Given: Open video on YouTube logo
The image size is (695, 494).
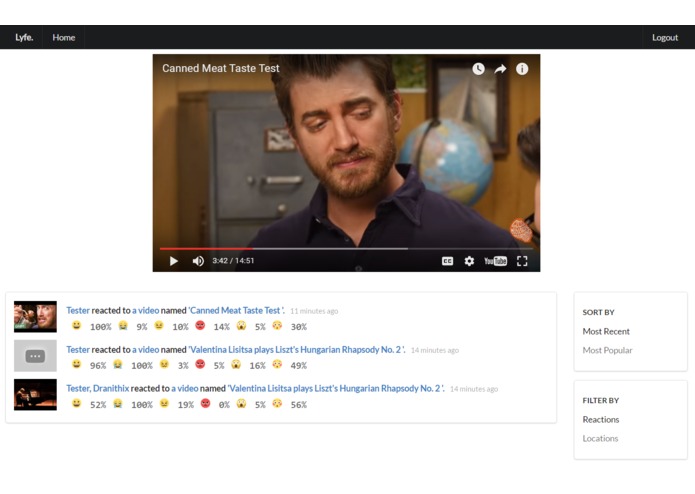Looking at the screenshot, I should (x=495, y=261).
